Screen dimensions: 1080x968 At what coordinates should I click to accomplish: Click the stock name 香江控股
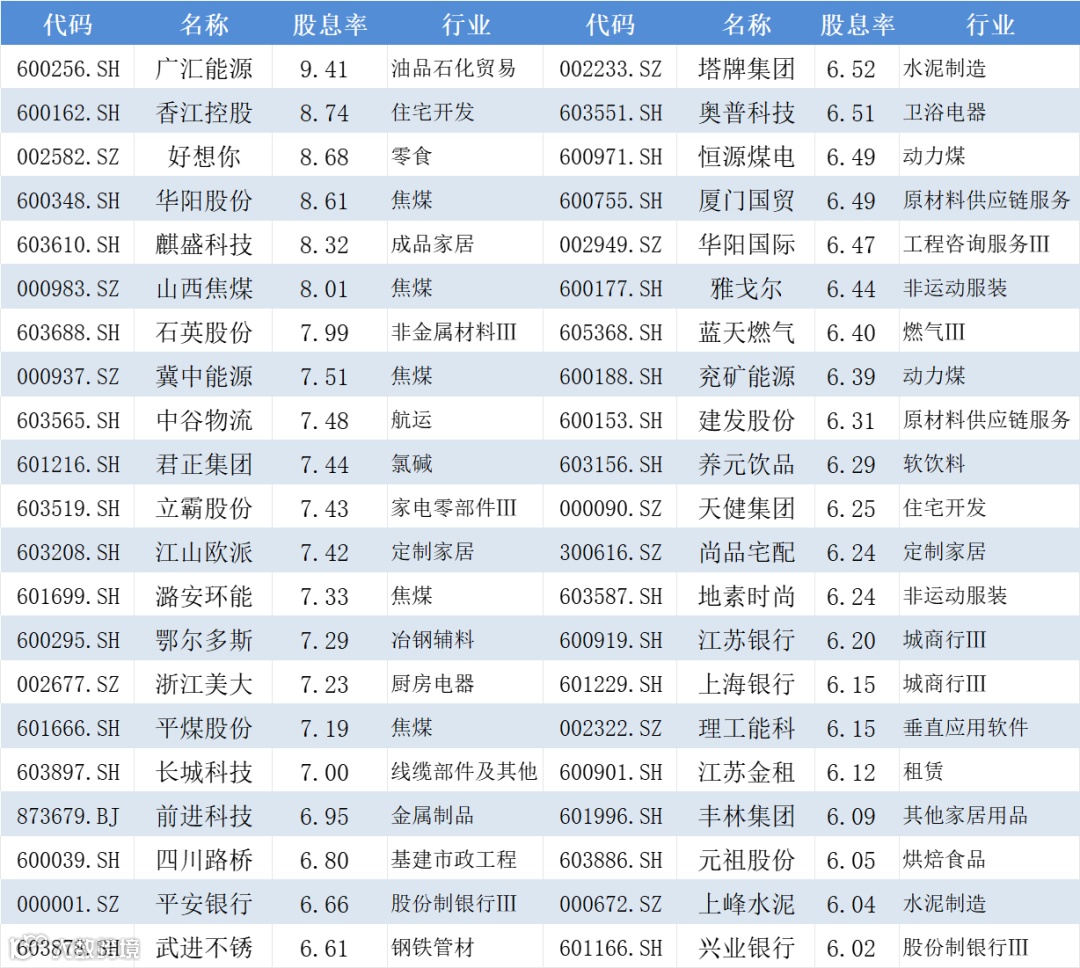pyautogui.click(x=204, y=113)
